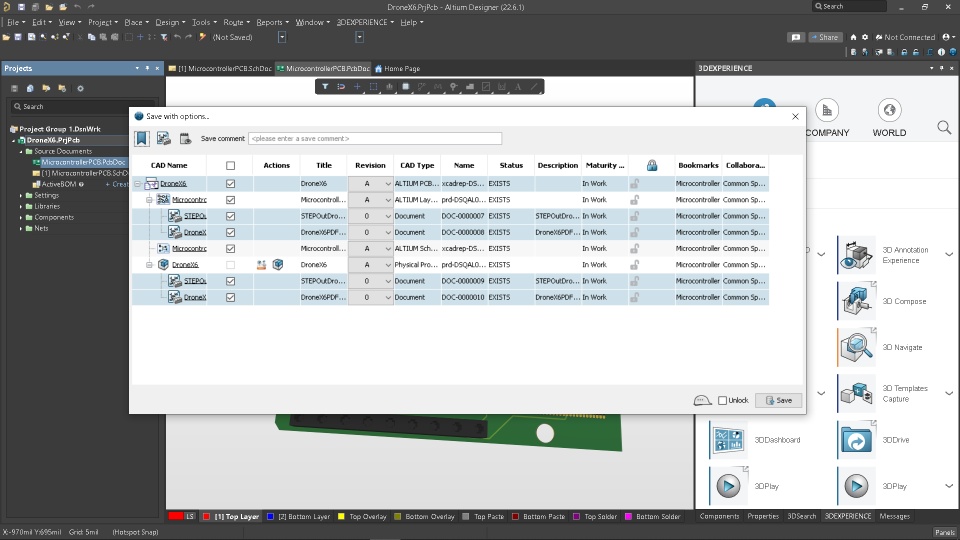Expand the Libraries folder in Projects
The height and width of the screenshot is (540, 960).
point(21,206)
